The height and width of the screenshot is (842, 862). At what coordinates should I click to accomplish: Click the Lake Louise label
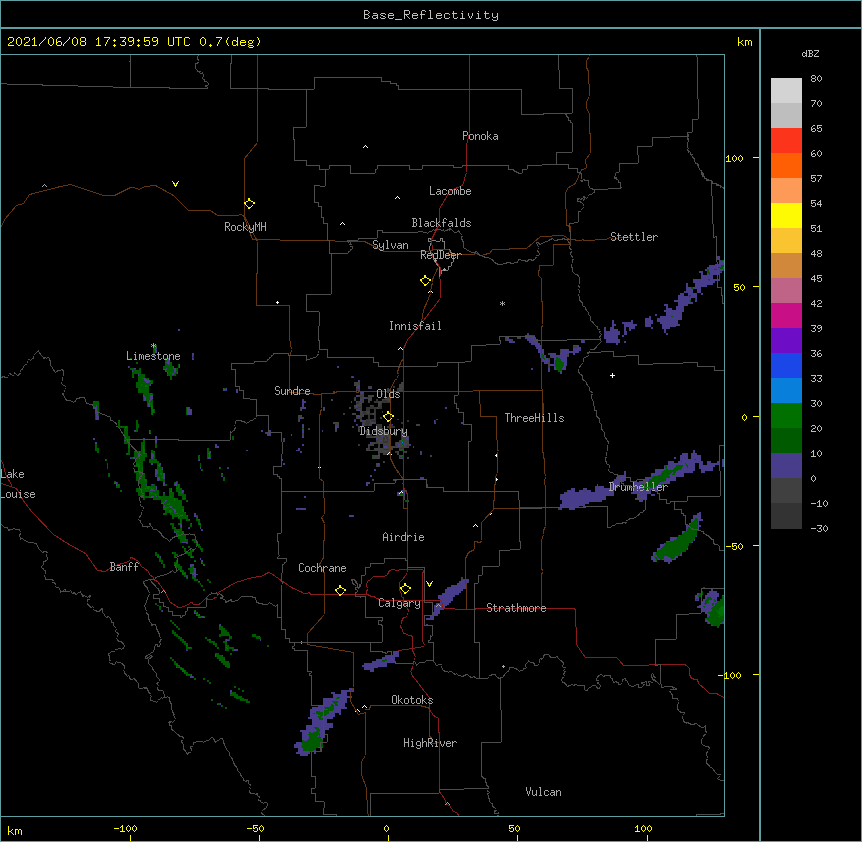coord(18,484)
